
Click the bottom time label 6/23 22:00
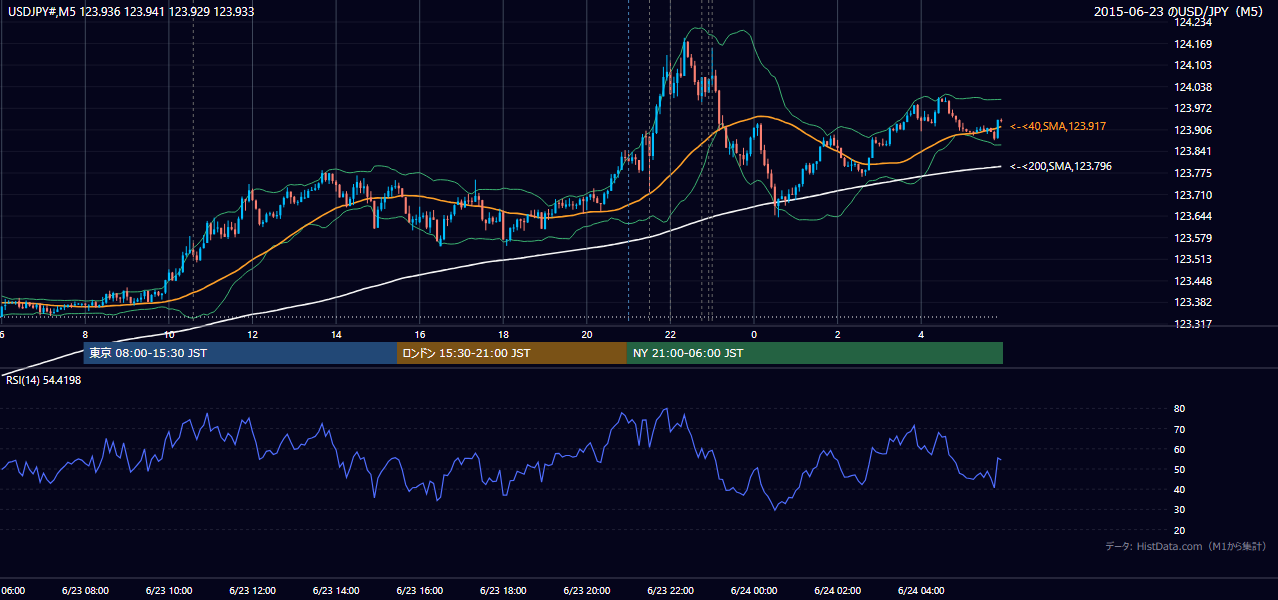[x=670, y=591]
